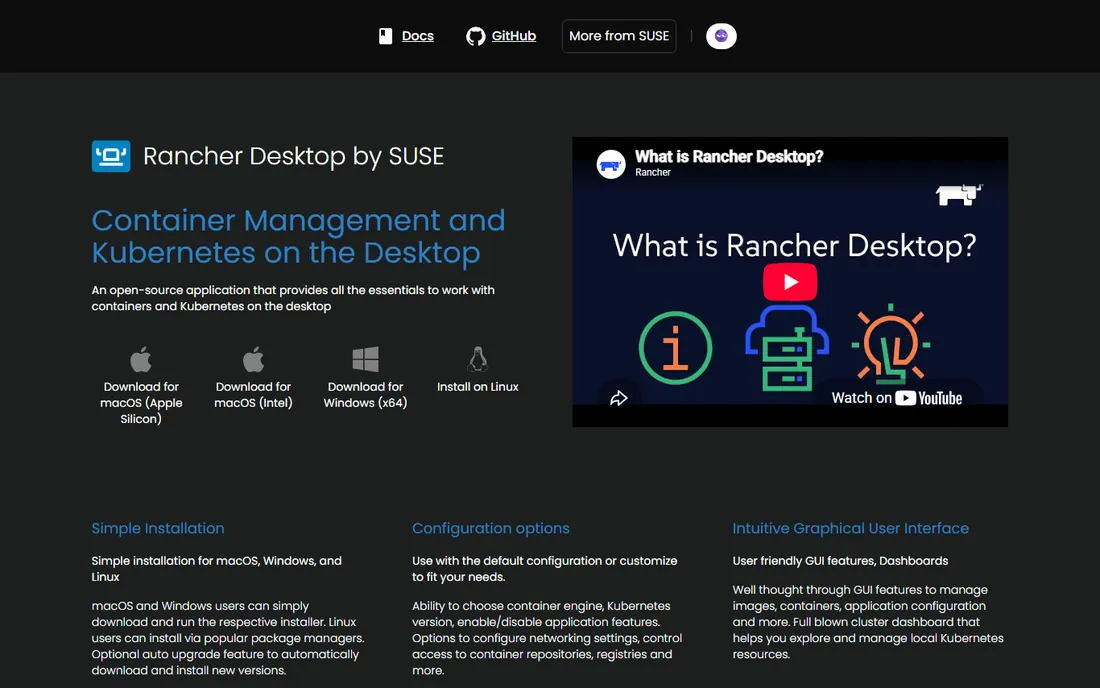1100x688 pixels.
Task: Click the Apple icon for Apple Silicon download
Action: [x=141, y=359]
